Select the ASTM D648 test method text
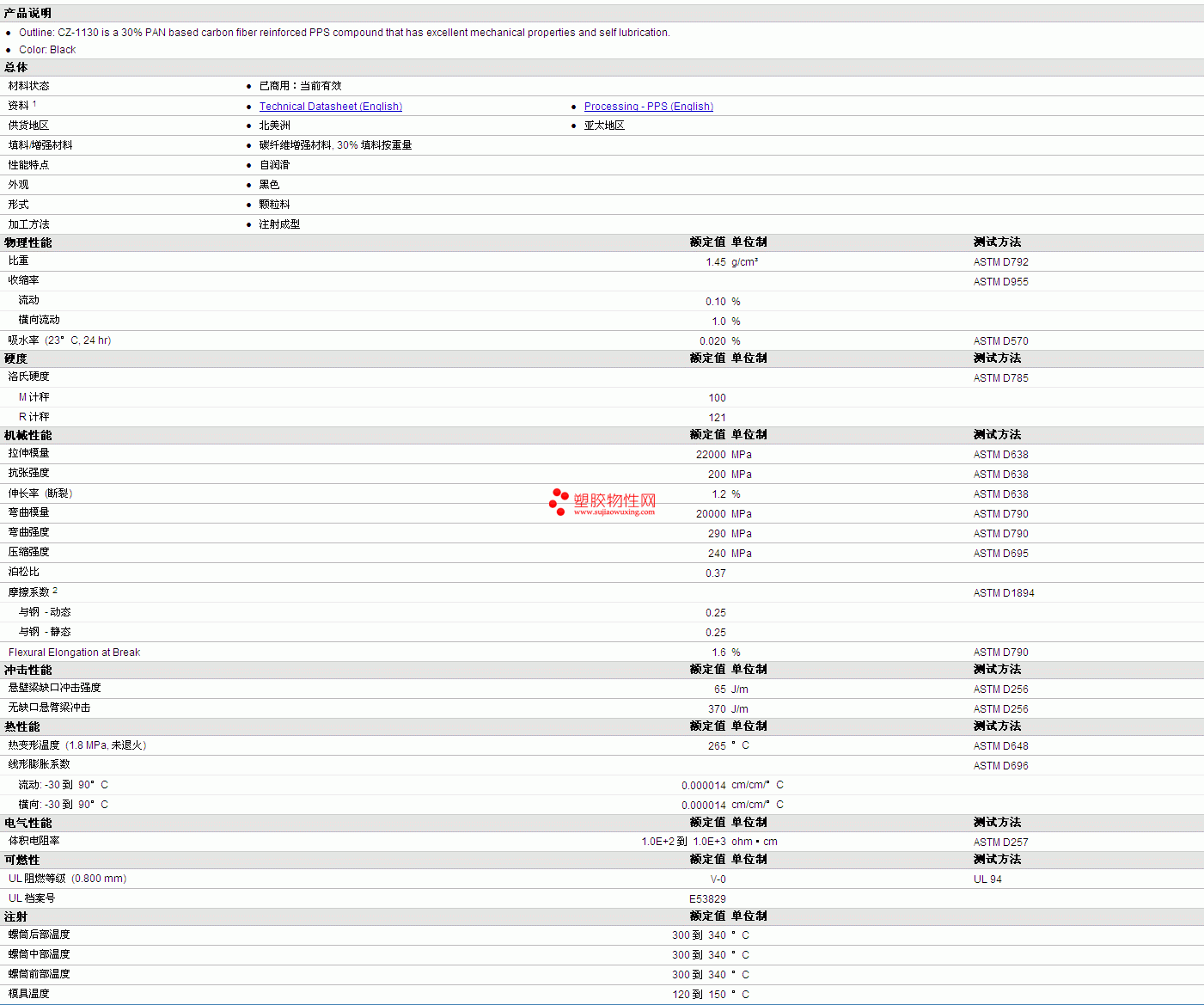 coord(1000,746)
